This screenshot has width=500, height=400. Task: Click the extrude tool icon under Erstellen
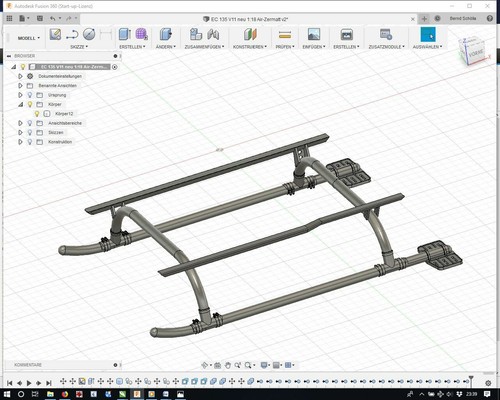[125, 34]
